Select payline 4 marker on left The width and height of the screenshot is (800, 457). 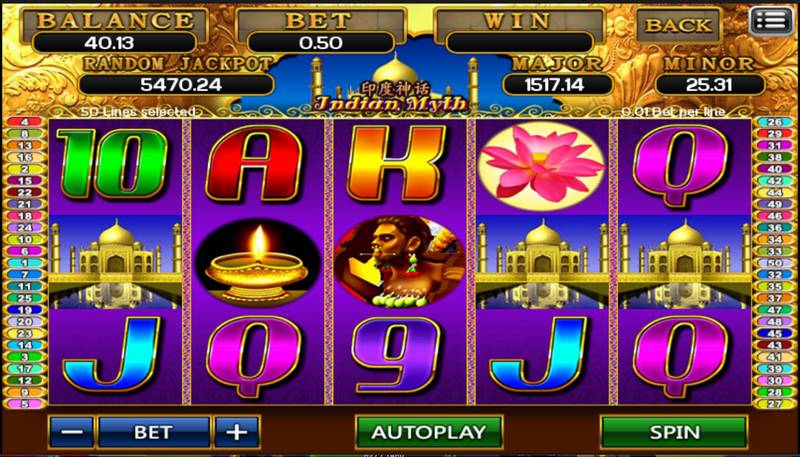coord(24,122)
